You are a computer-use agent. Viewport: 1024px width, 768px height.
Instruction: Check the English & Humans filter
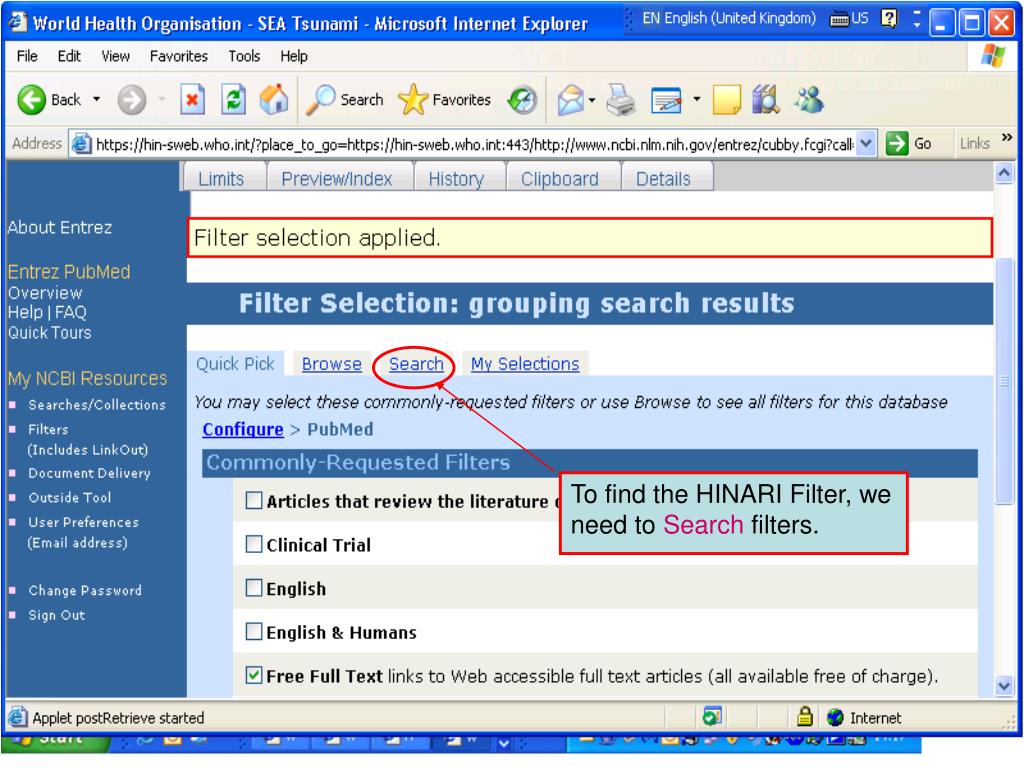click(253, 632)
